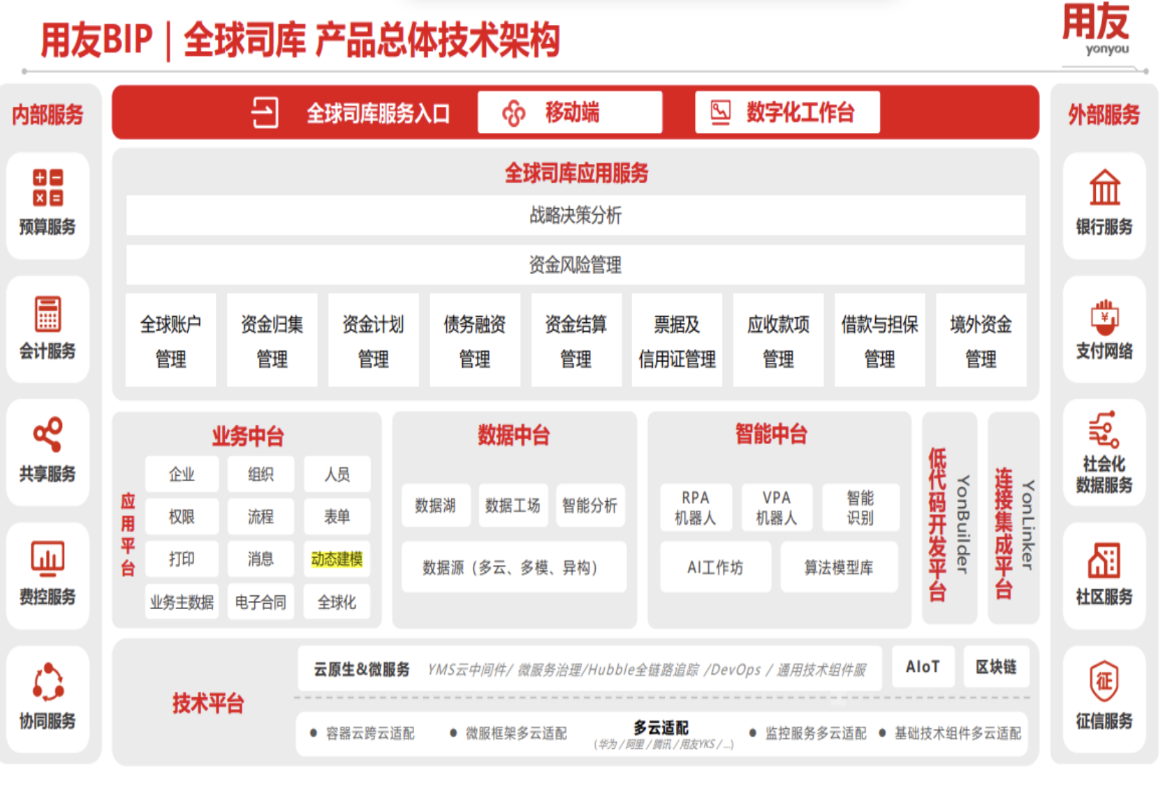Click the 外部服务 heading

point(1104,115)
